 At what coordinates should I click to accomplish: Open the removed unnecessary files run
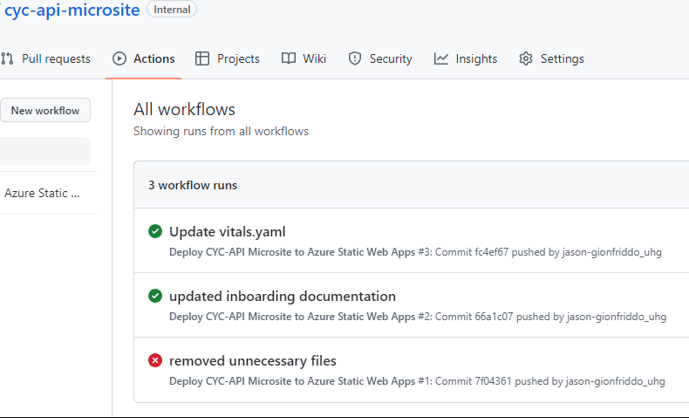tap(252, 361)
